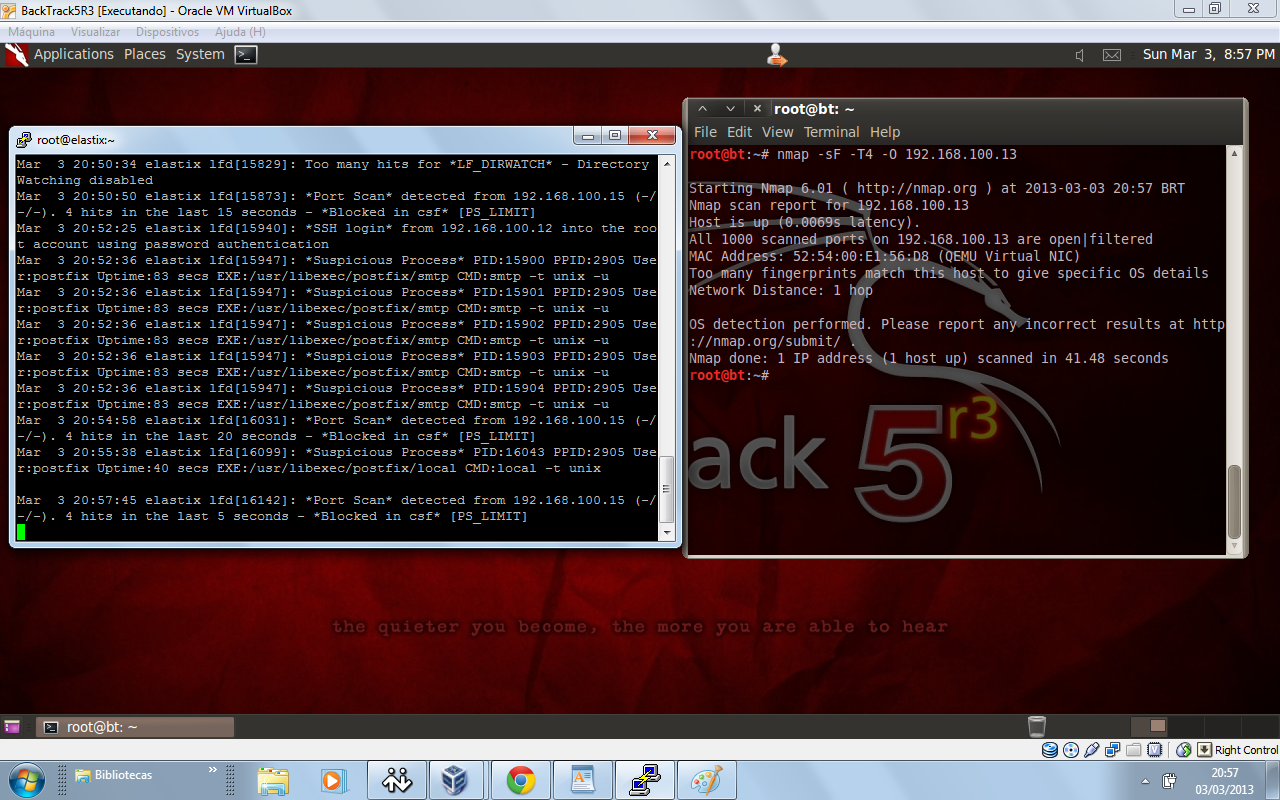1280x800 pixels.
Task: Click the VirtualBox network adapters icon
Action: 1113,750
